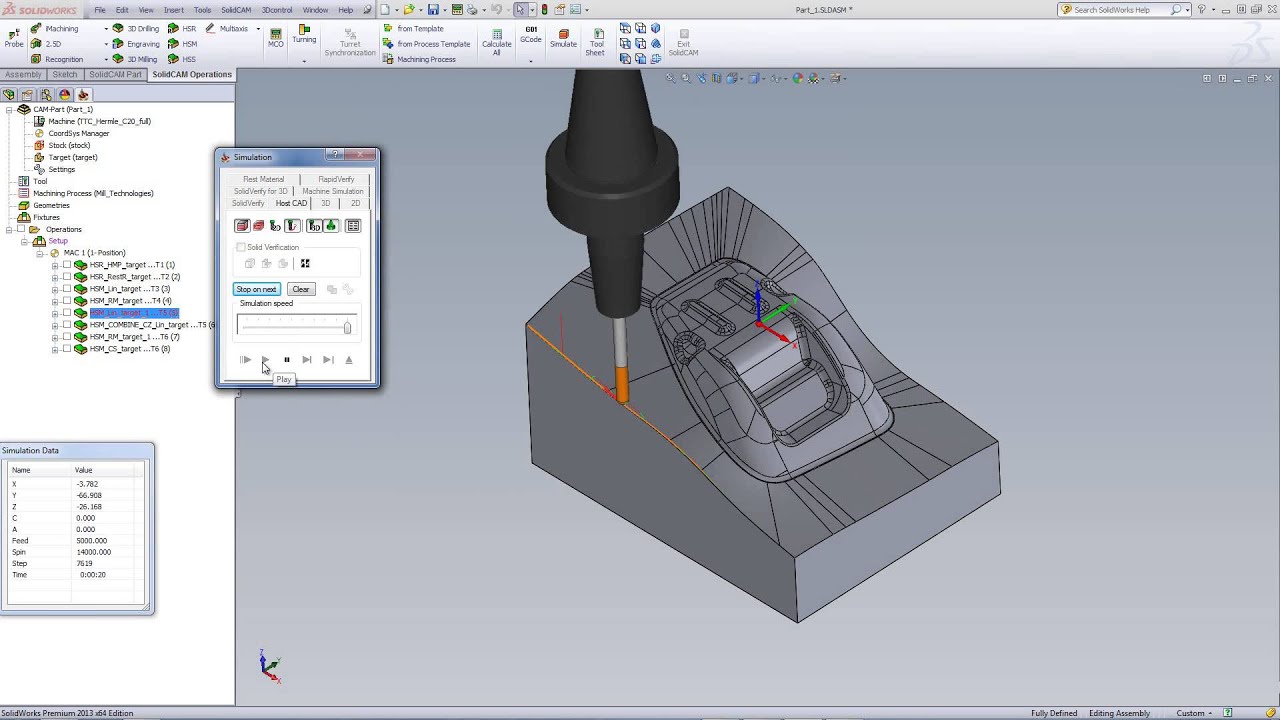This screenshot has width=1280, height=720.
Task: Click the Eject/exit simulation control
Action: (348, 360)
